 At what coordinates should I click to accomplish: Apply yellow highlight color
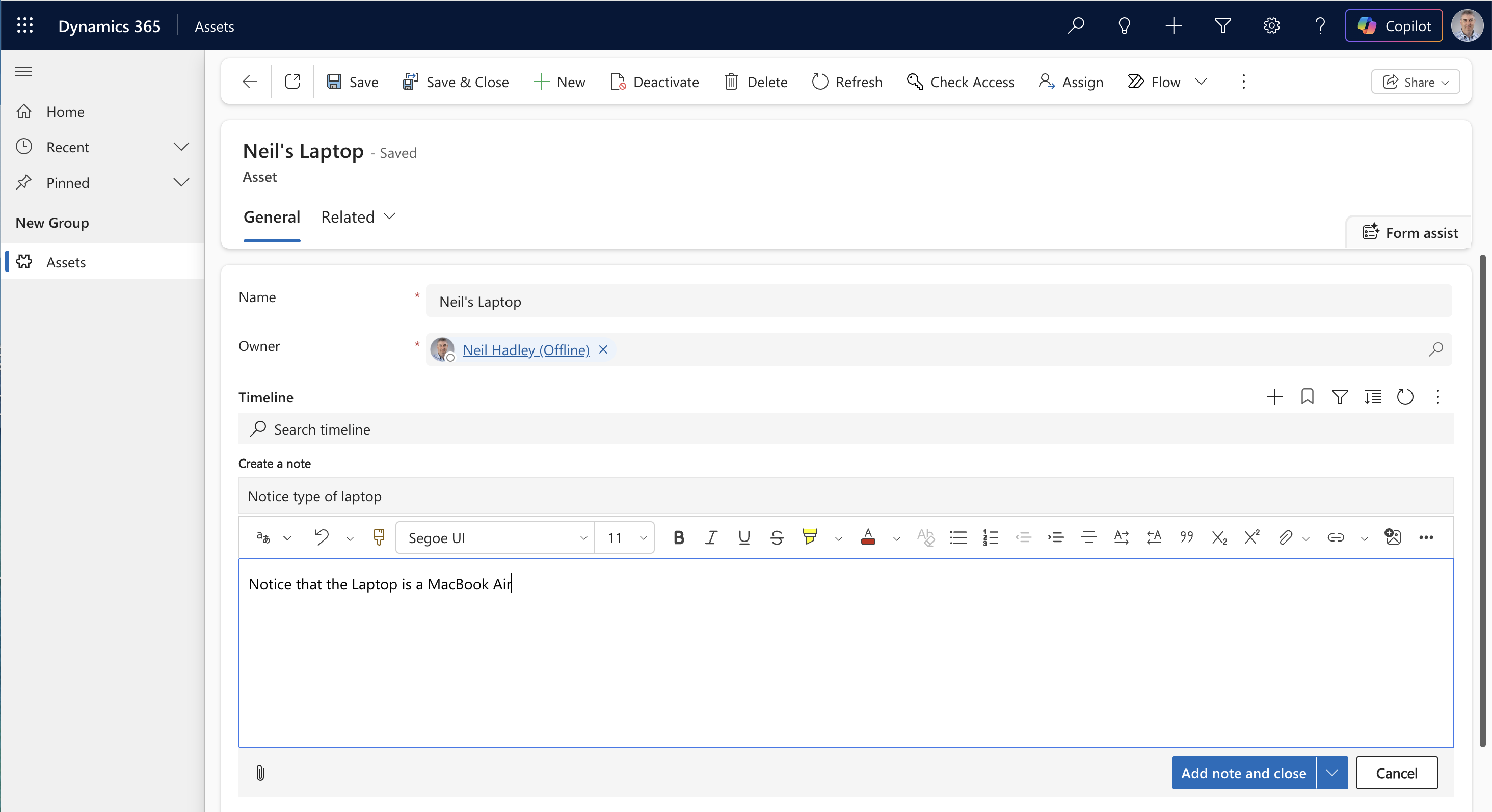pyautogui.click(x=810, y=537)
